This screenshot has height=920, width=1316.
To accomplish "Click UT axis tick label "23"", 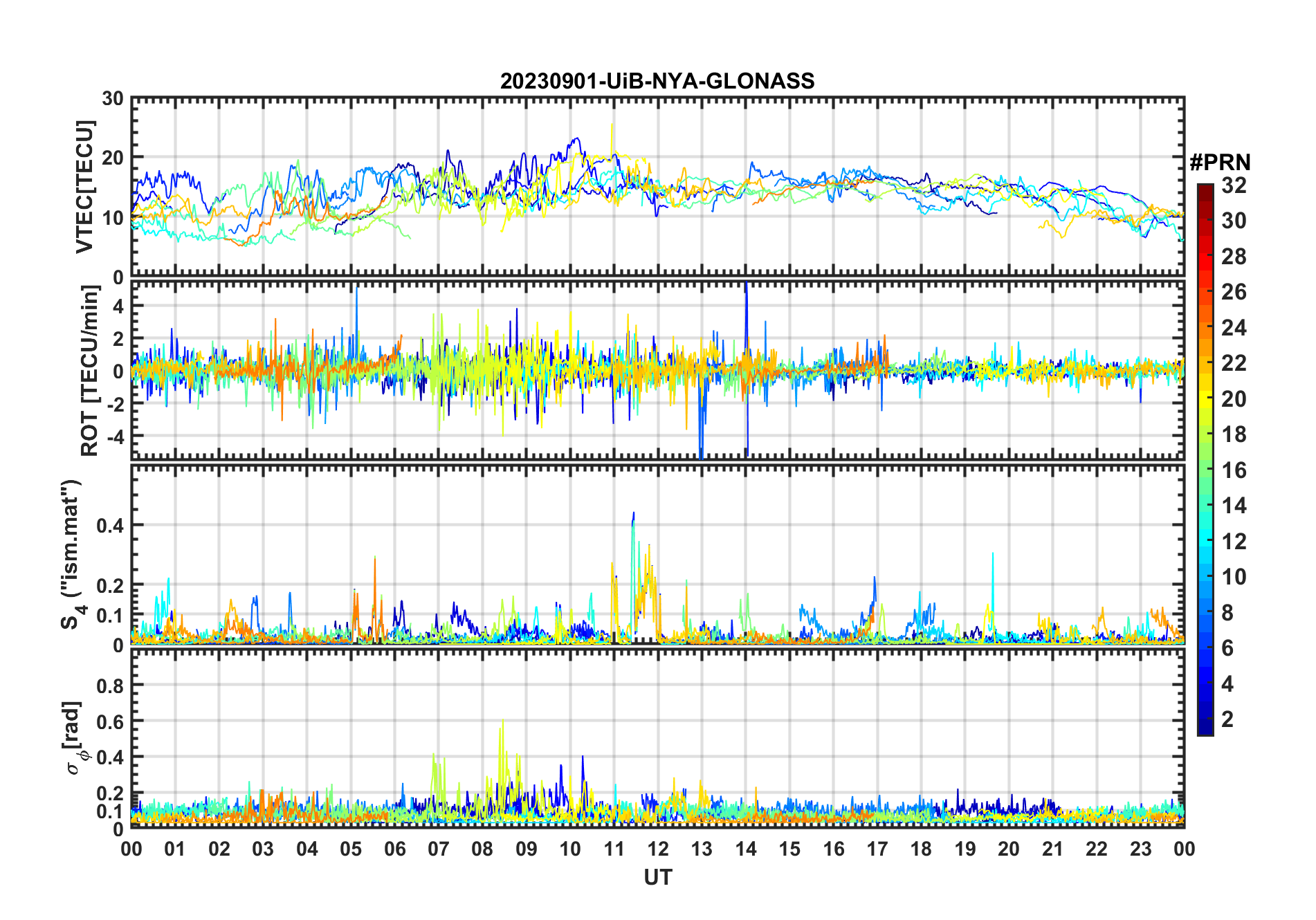I will [x=1140, y=849].
